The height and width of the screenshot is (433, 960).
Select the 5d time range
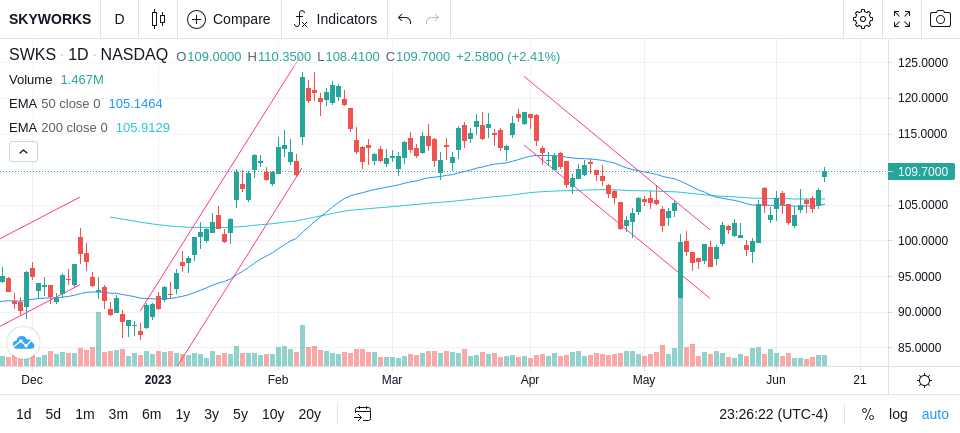53,415
